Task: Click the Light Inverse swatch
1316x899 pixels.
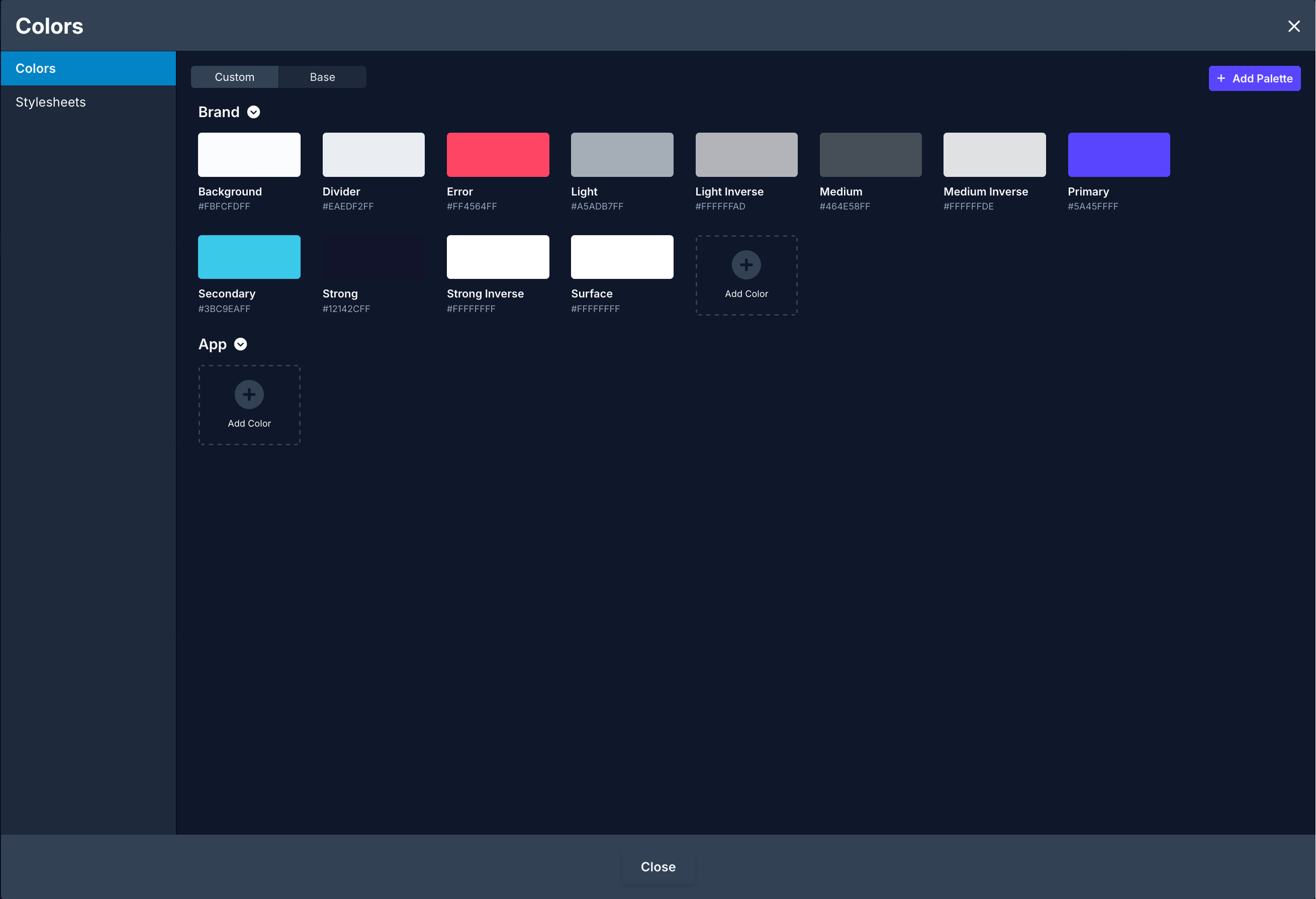Action: 746,155
